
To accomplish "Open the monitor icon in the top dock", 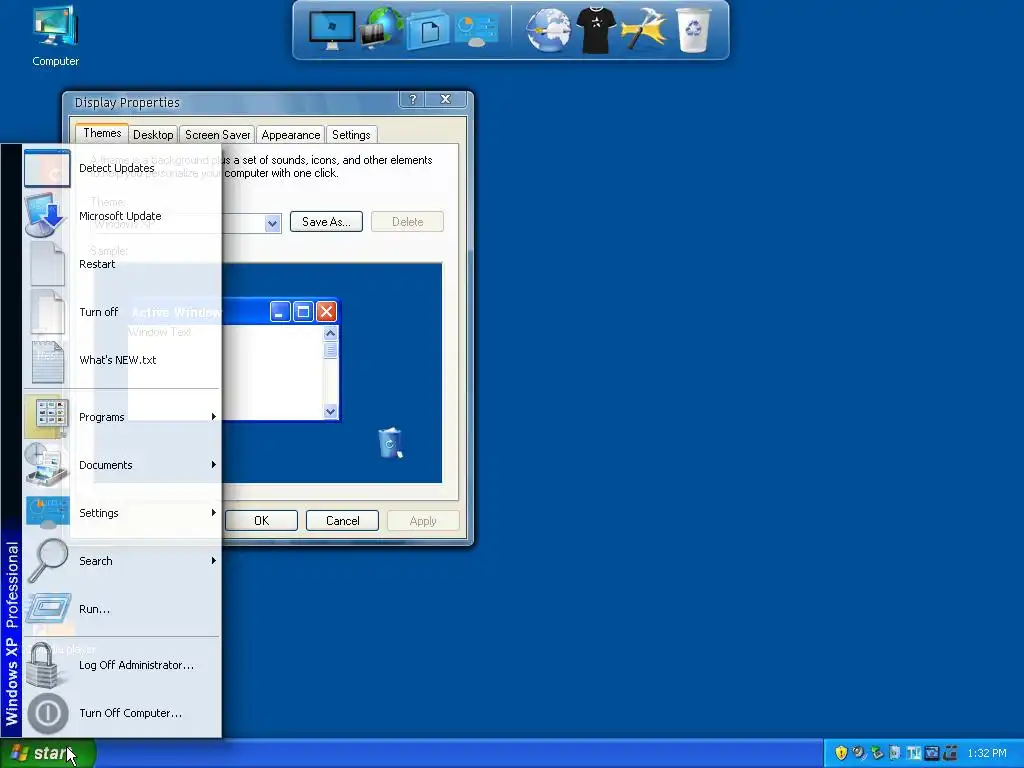I will pyautogui.click(x=332, y=29).
